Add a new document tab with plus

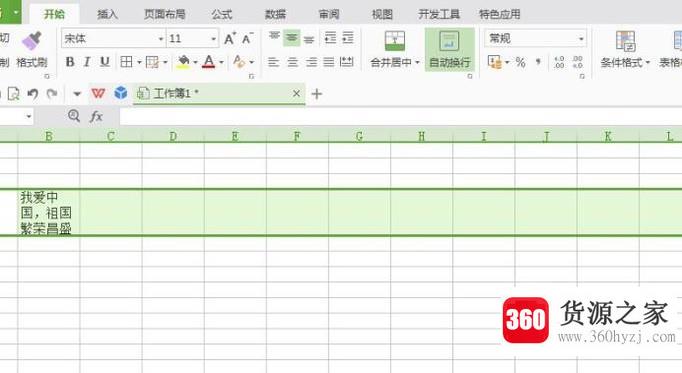pos(317,93)
